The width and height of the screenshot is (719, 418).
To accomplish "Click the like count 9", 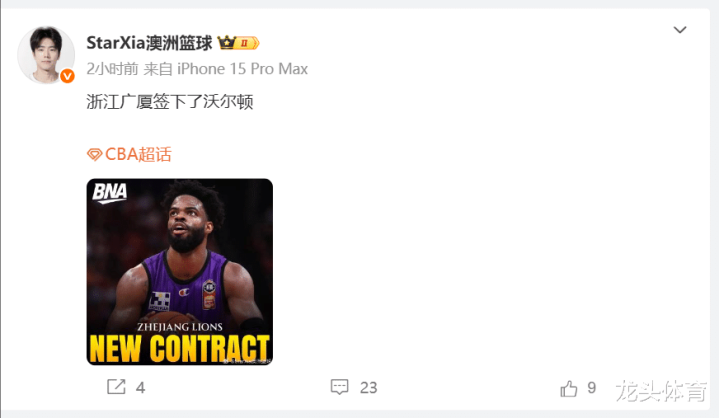I will coord(592,388).
